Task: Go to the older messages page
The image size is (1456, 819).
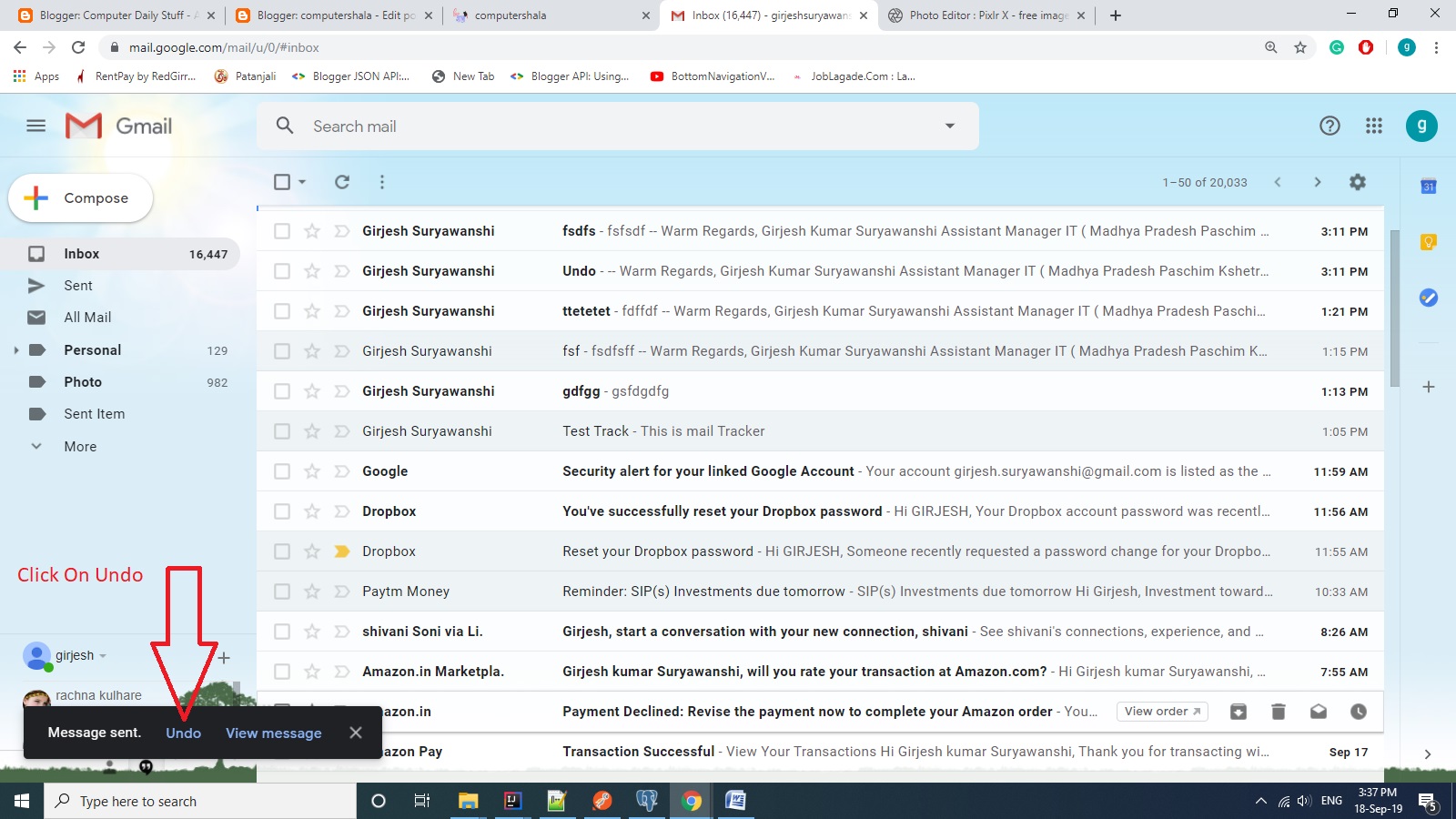Action: tap(1317, 182)
